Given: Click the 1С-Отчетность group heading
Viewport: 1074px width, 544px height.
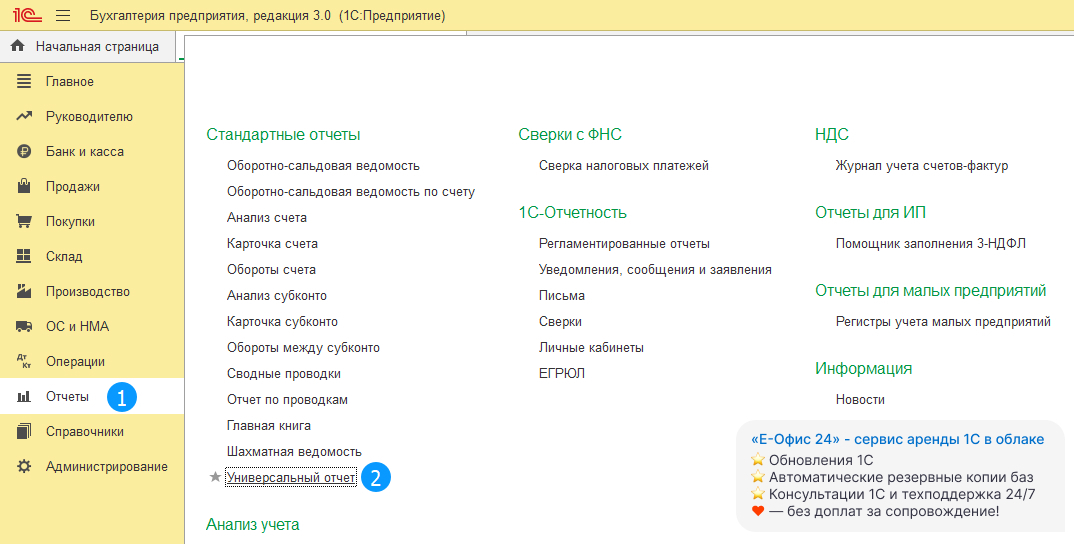Looking at the screenshot, I should coord(573,213).
